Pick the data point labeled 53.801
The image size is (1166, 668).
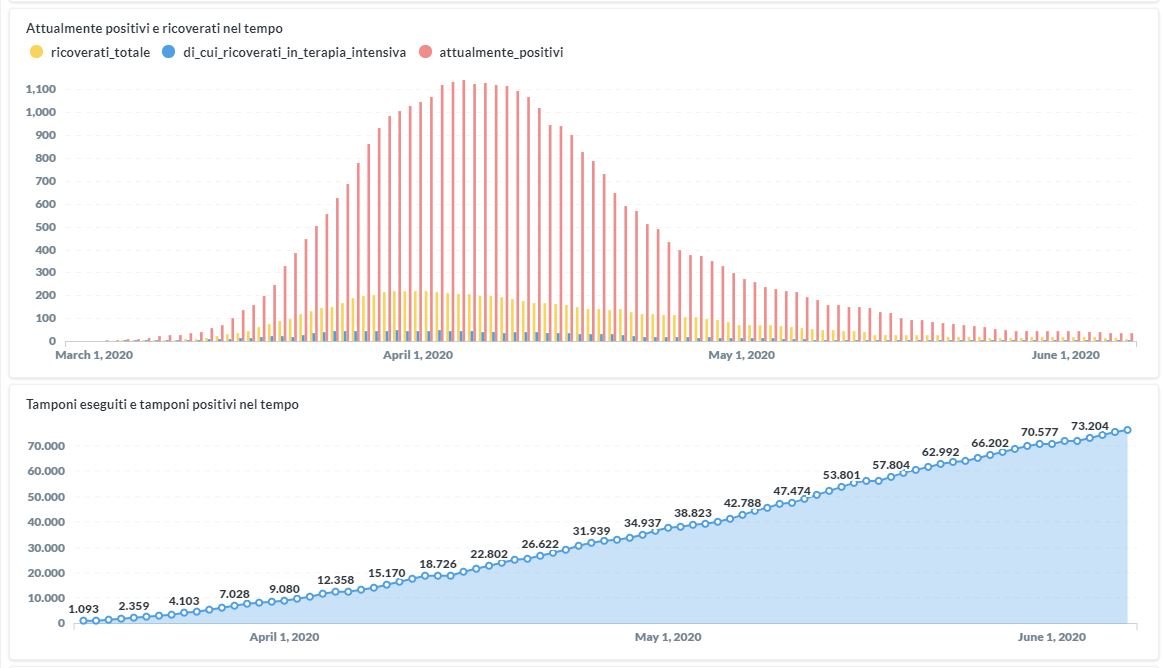[841, 487]
